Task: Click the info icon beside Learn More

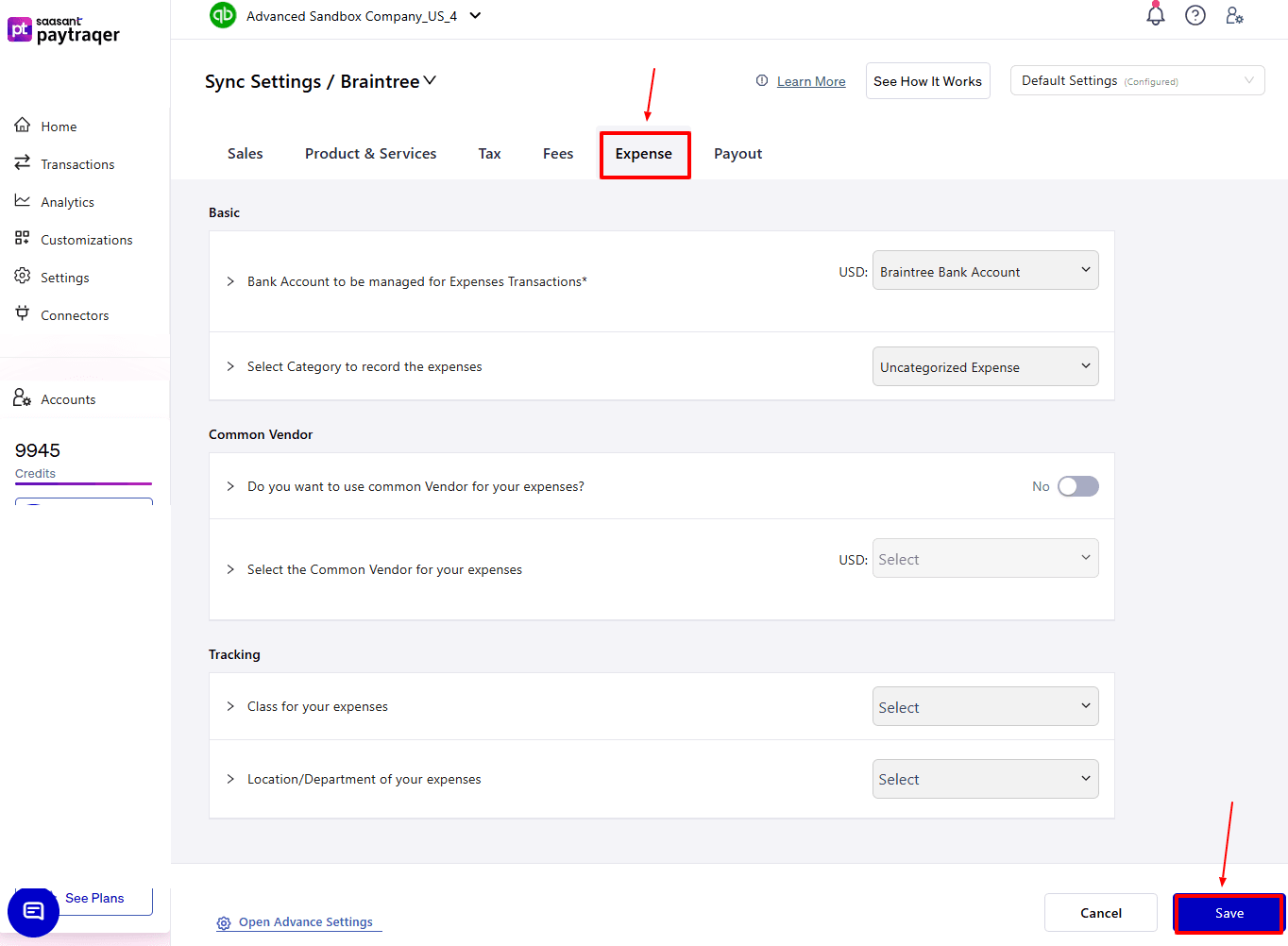Action: coord(762,81)
